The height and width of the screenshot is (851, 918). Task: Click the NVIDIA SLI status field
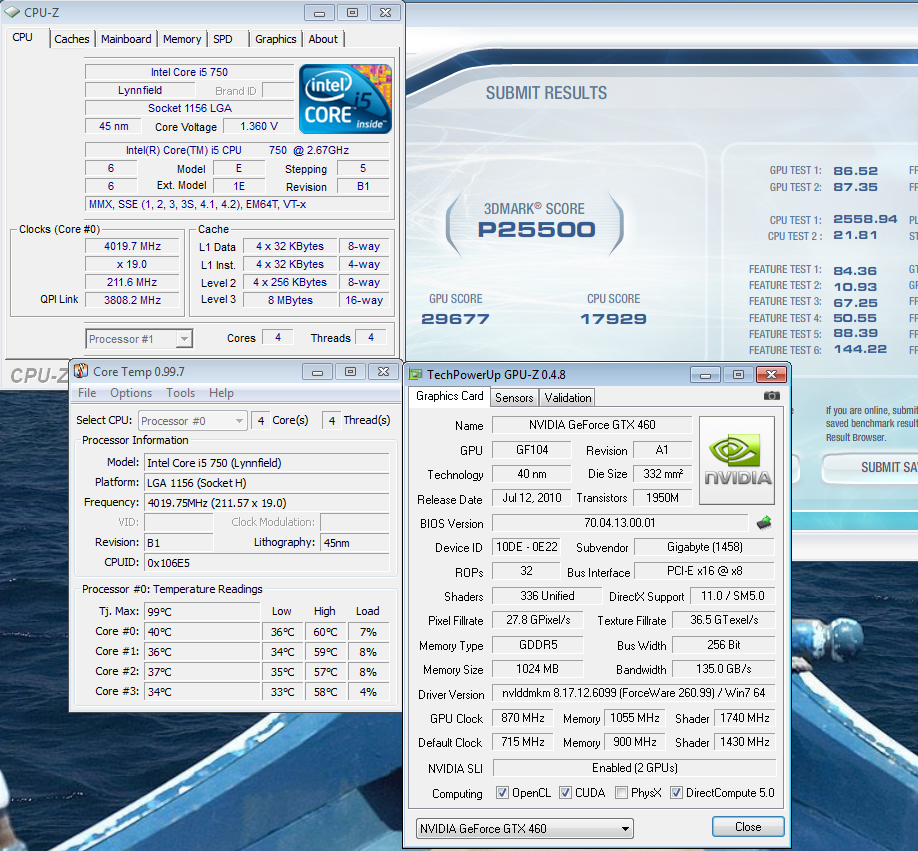pos(635,768)
